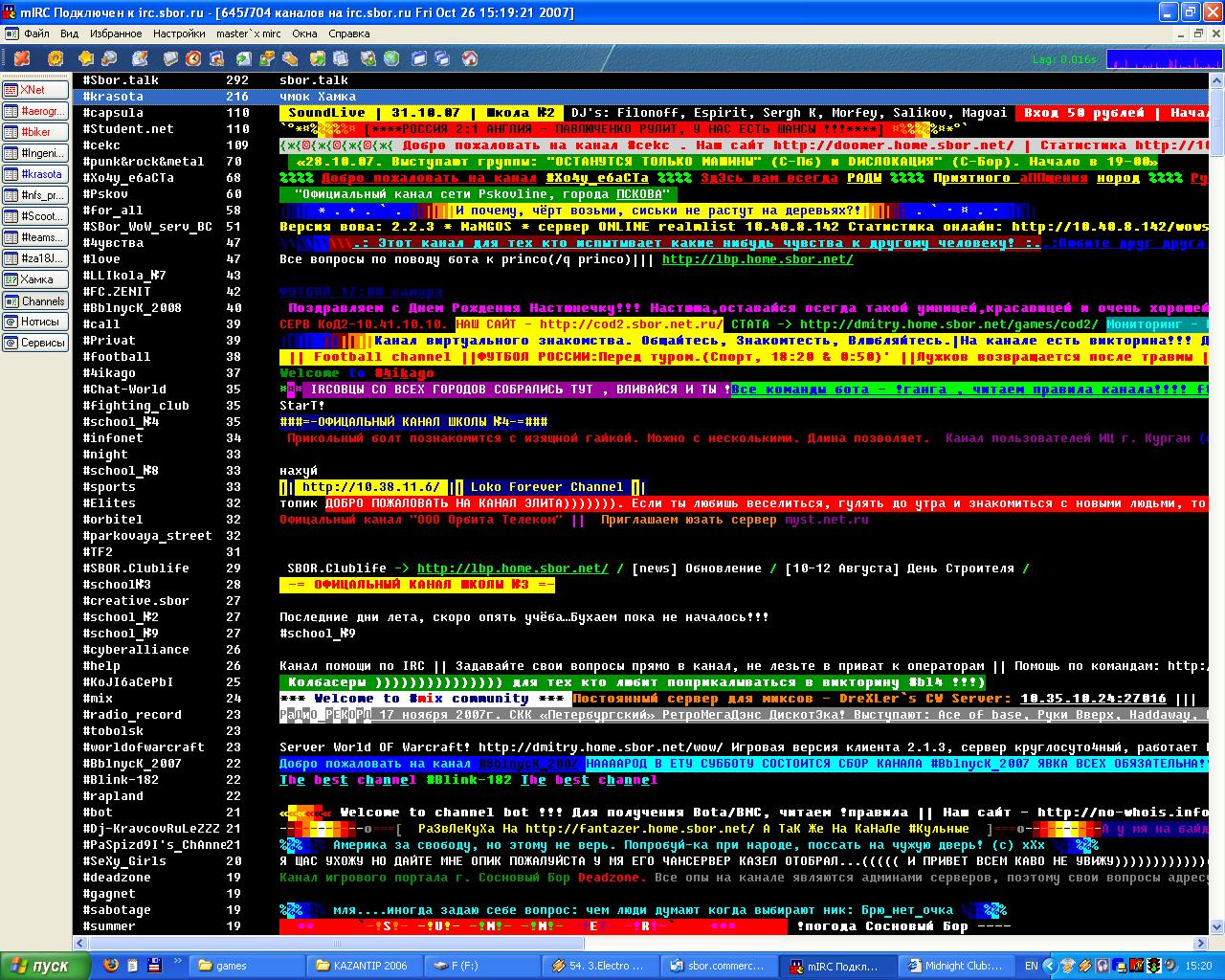Open the Нотисы window
The height and width of the screenshot is (980, 1225).
(35, 322)
